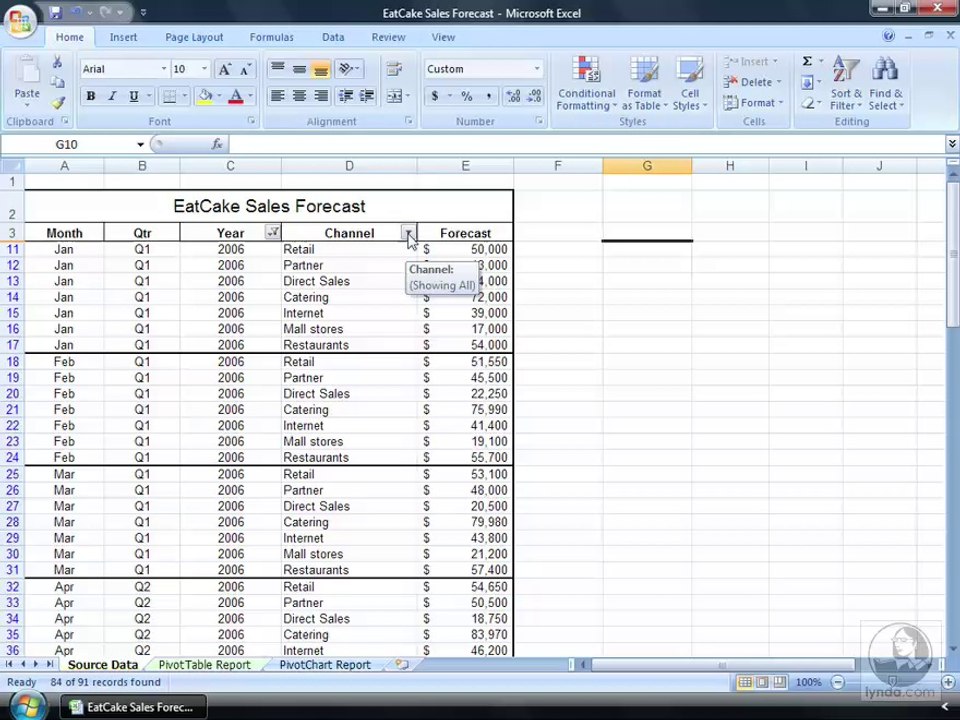
Task: Save the workbook from Quick Access toolbar
Action: pyautogui.click(x=56, y=12)
